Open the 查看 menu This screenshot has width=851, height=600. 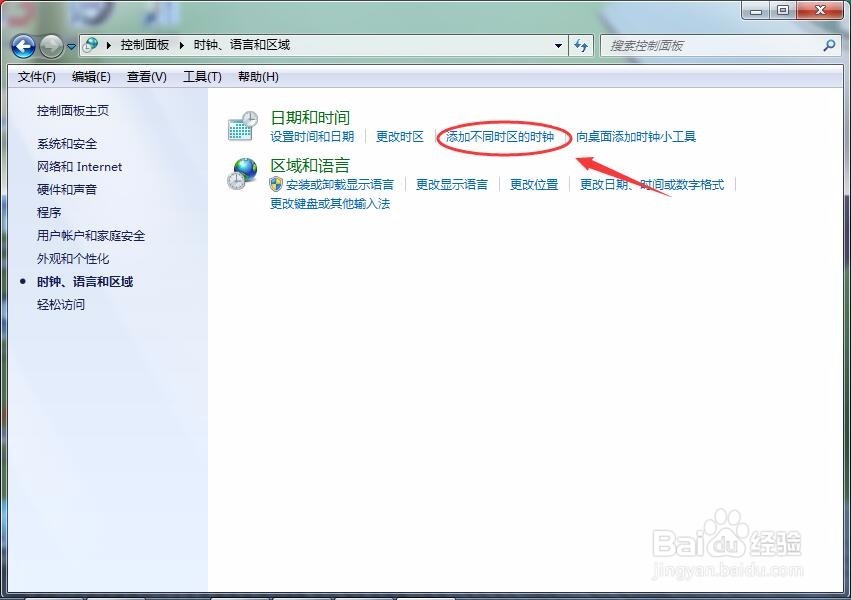coord(146,76)
